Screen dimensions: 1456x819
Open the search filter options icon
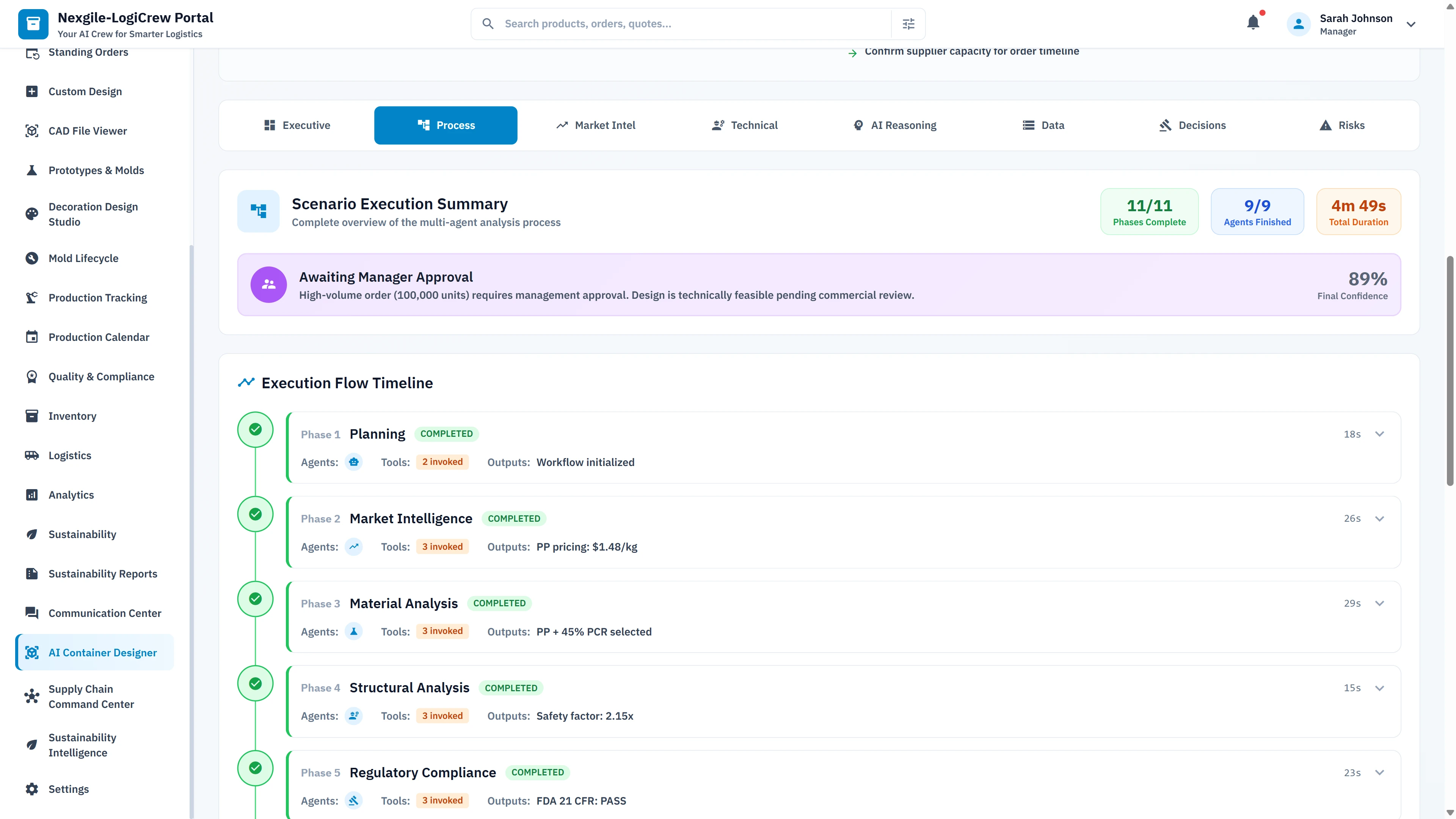point(908,23)
